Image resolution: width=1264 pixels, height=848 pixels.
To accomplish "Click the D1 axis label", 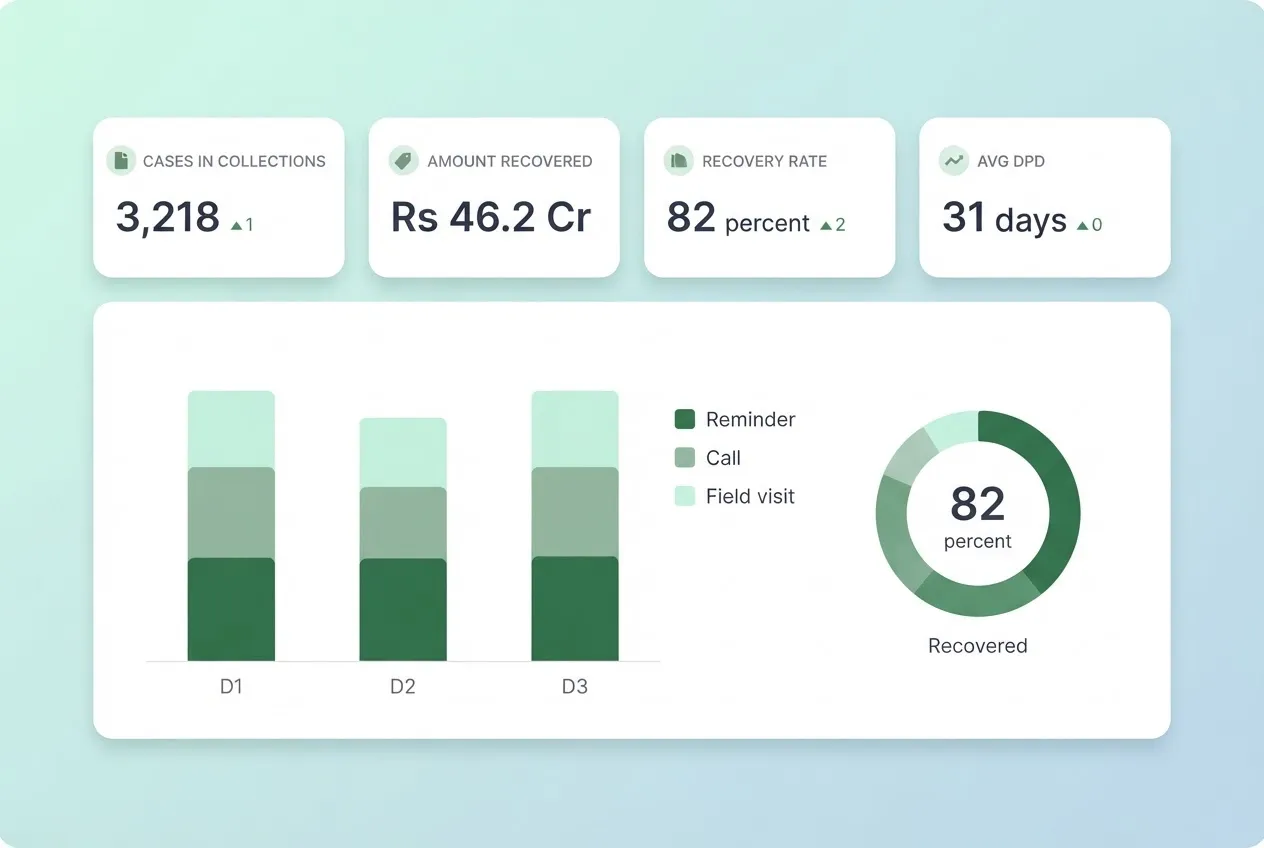I will pyautogui.click(x=231, y=687).
